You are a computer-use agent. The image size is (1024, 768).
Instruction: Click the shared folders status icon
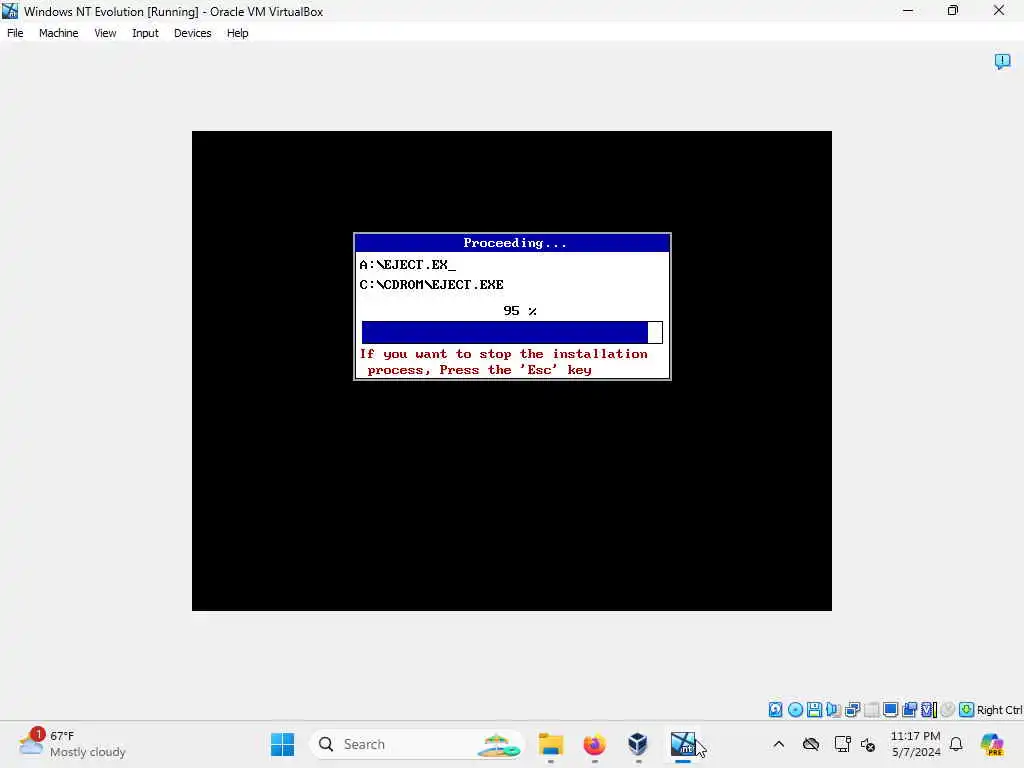click(909, 710)
